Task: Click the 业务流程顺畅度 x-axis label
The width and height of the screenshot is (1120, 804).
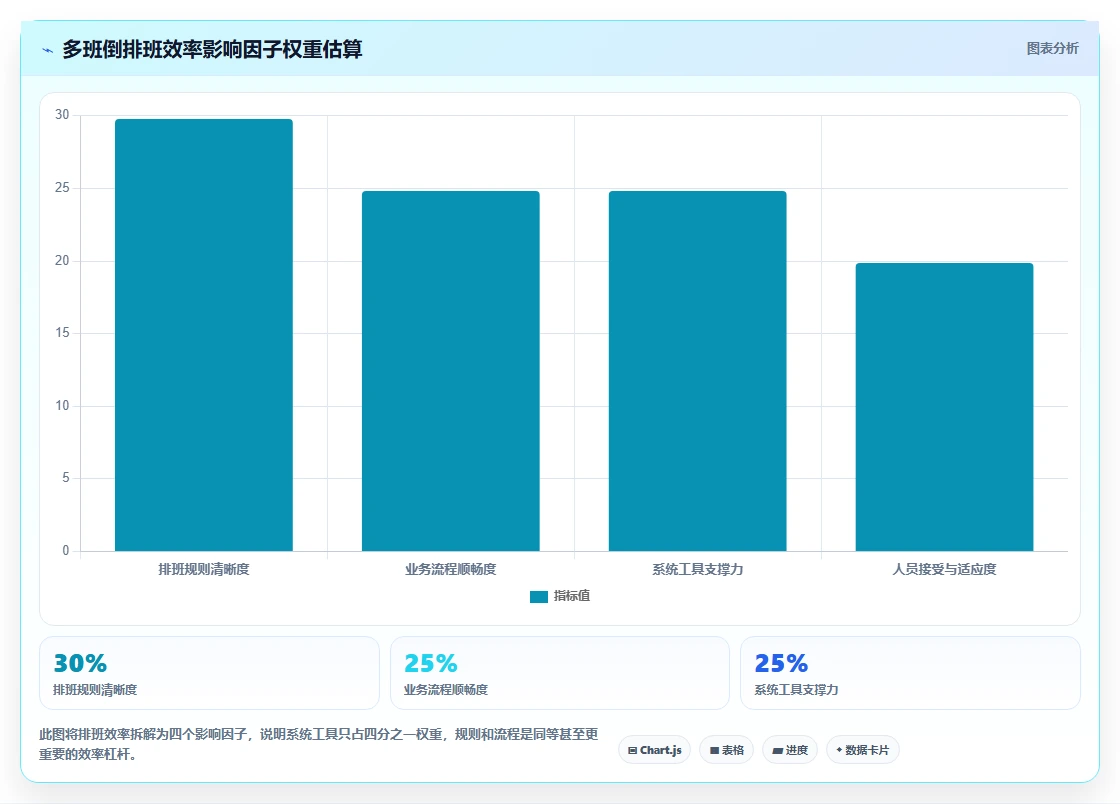Action: click(x=451, y=569)
